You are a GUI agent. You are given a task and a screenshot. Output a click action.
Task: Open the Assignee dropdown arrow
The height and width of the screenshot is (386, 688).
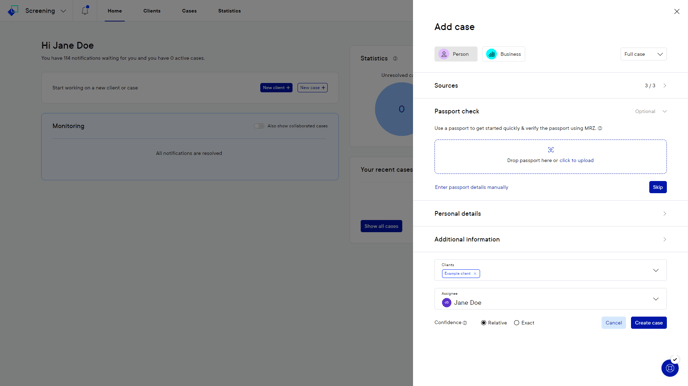tap(656, 299)
